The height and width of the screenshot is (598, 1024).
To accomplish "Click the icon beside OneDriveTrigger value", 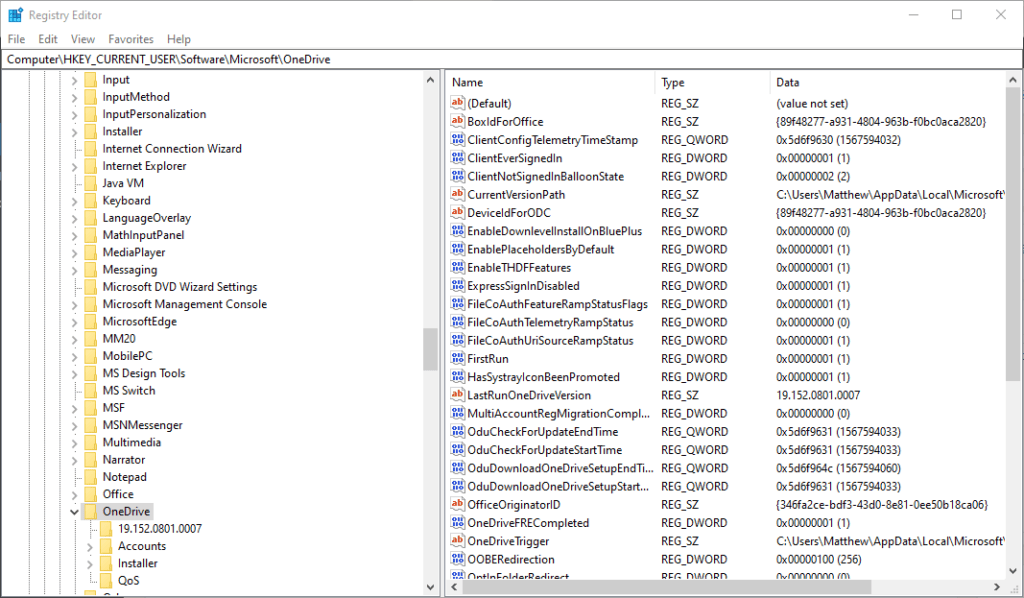I will click(458, 541).
